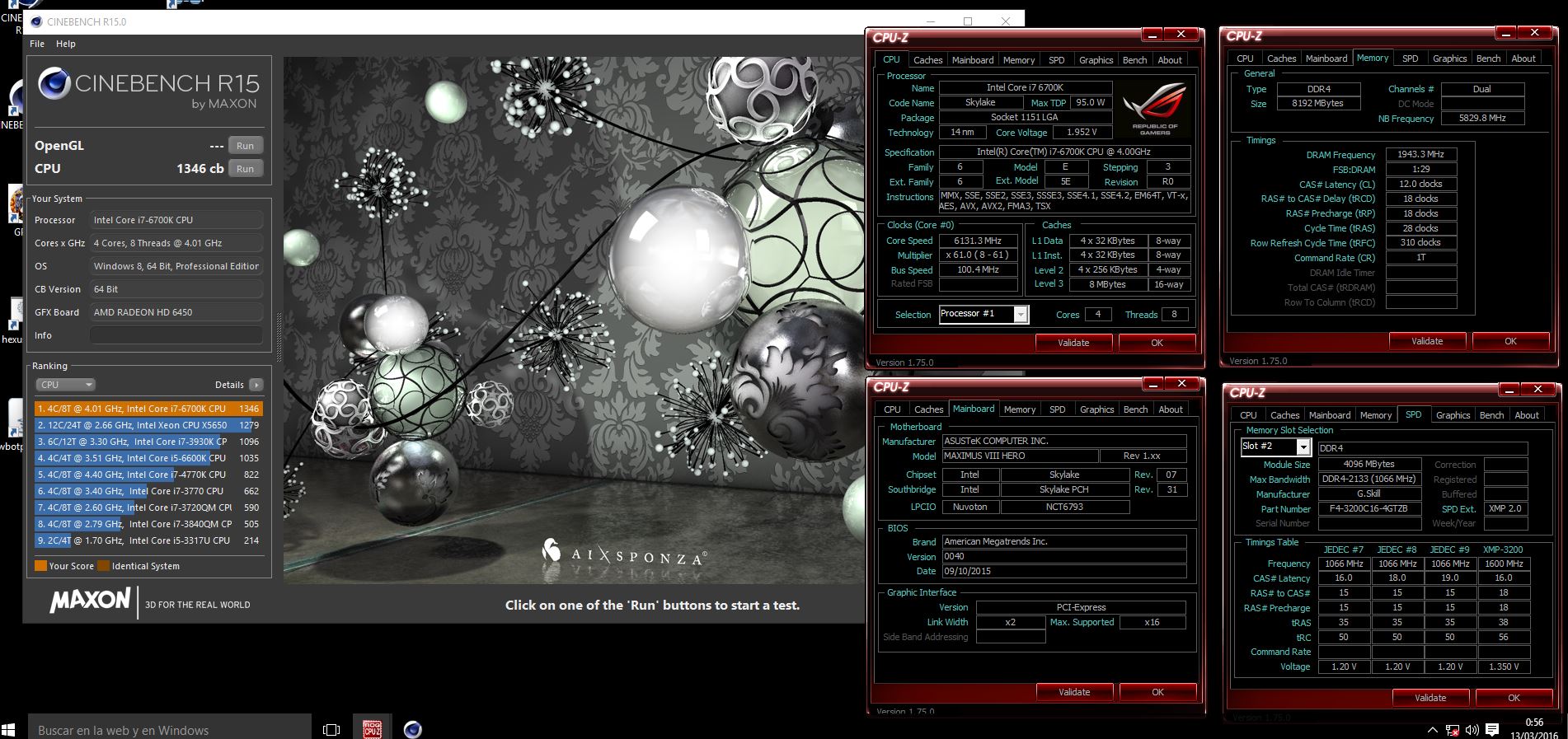
Task: Run the OpenGL benchmark
Action: [x=245, y=146]
